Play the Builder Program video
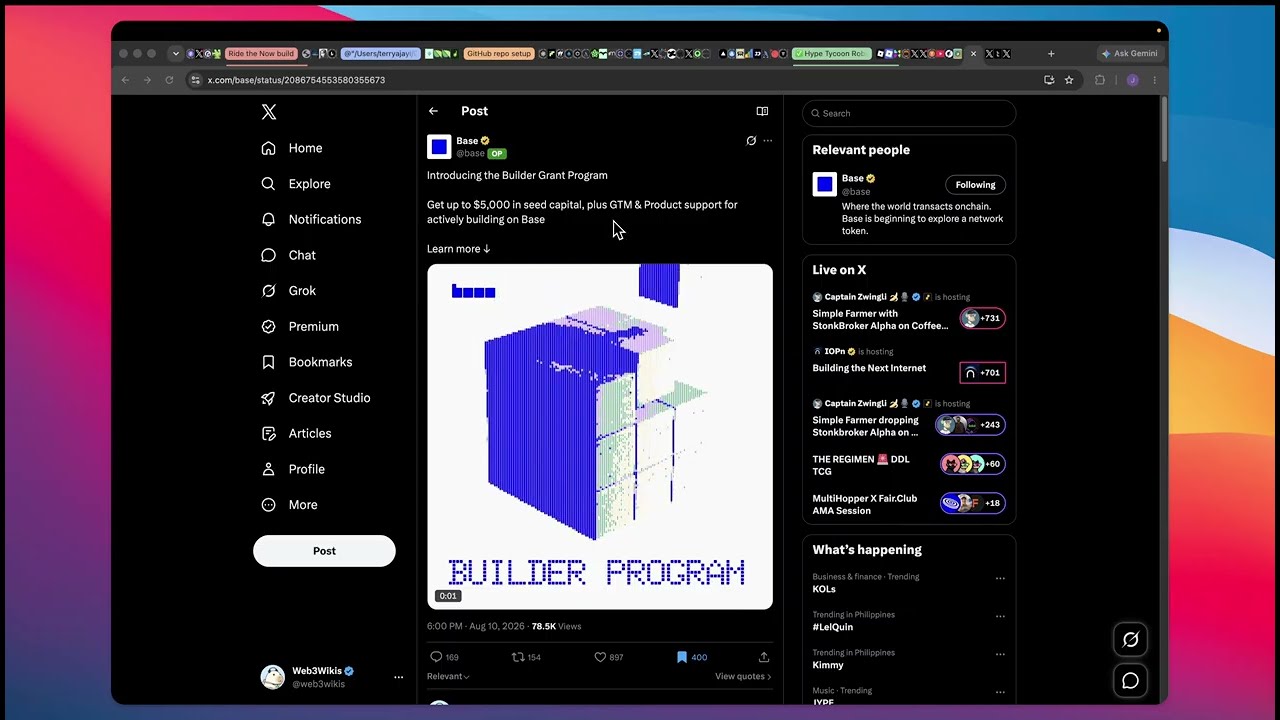This screenshot has width=1280, height=720. click(600, 437)
